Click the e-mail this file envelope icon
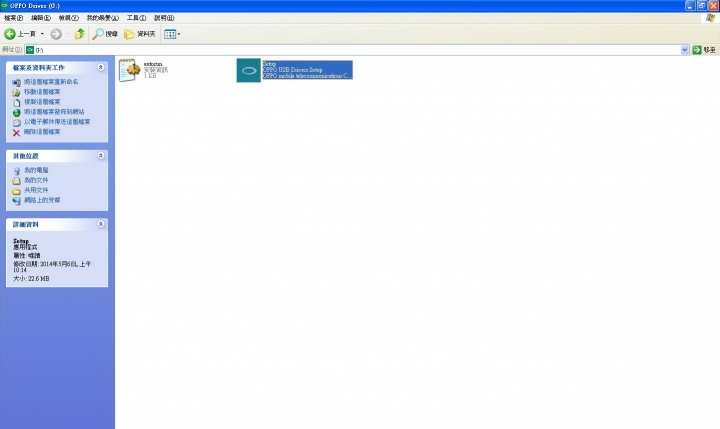Image resolution: width=720 pixels, height=429 pixels. [17, 123]
